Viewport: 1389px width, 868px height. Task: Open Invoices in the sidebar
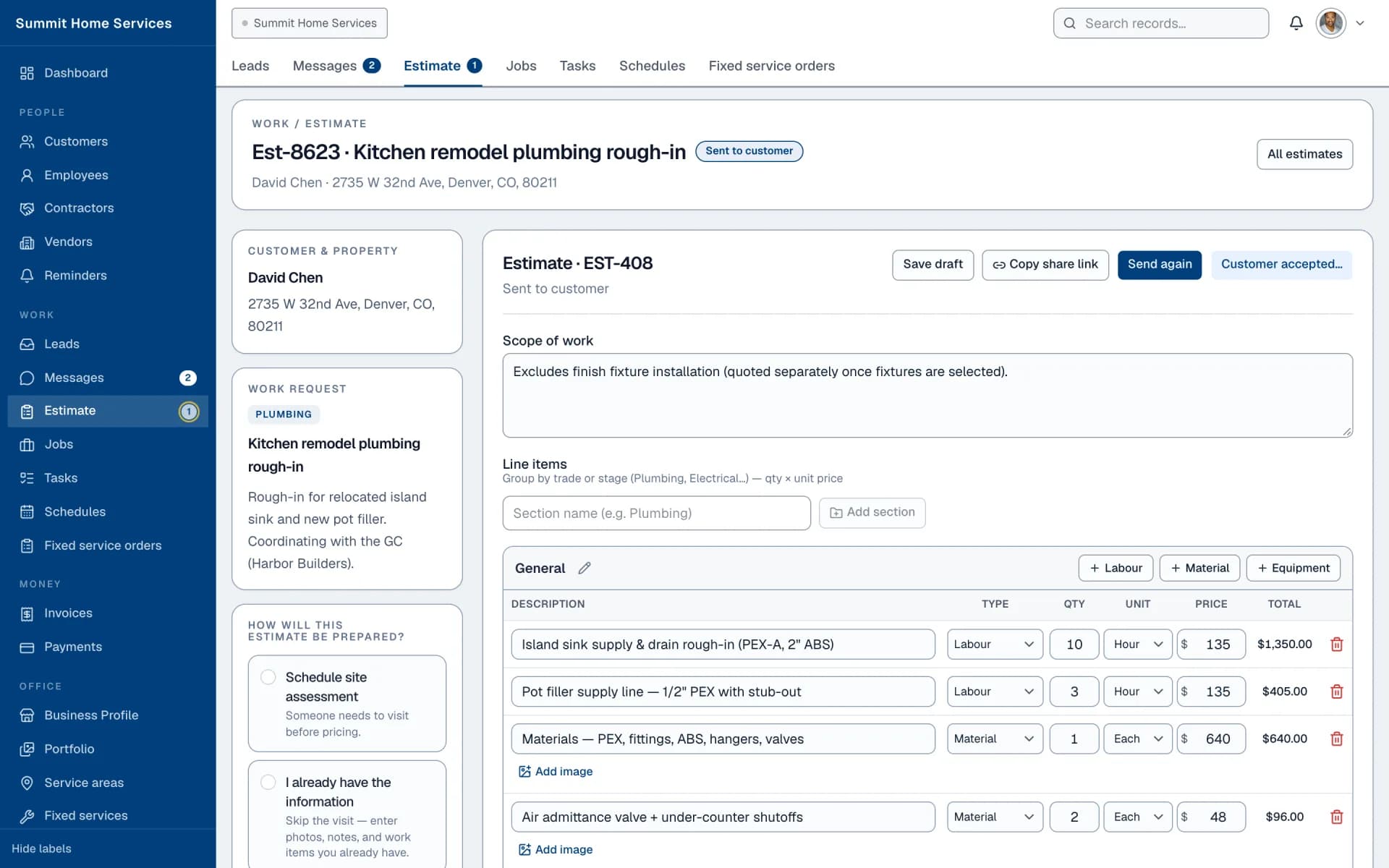coord(108,613)
